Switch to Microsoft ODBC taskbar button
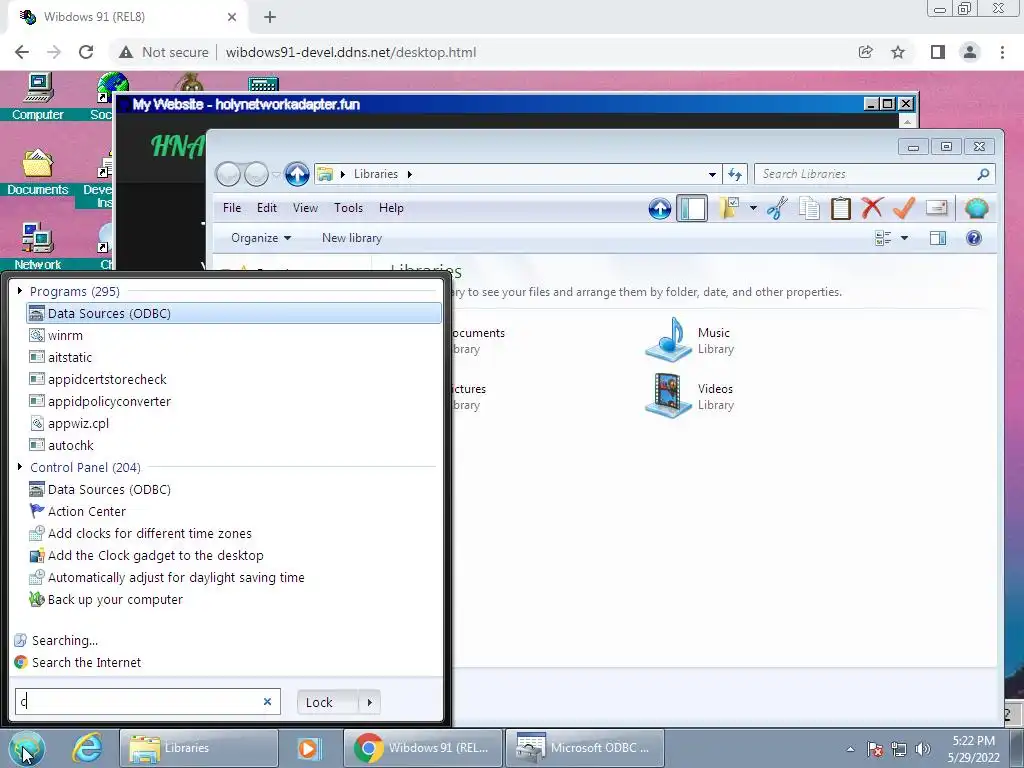Image resolution: width=1024 pixels, height=768 pixels. 585,748
